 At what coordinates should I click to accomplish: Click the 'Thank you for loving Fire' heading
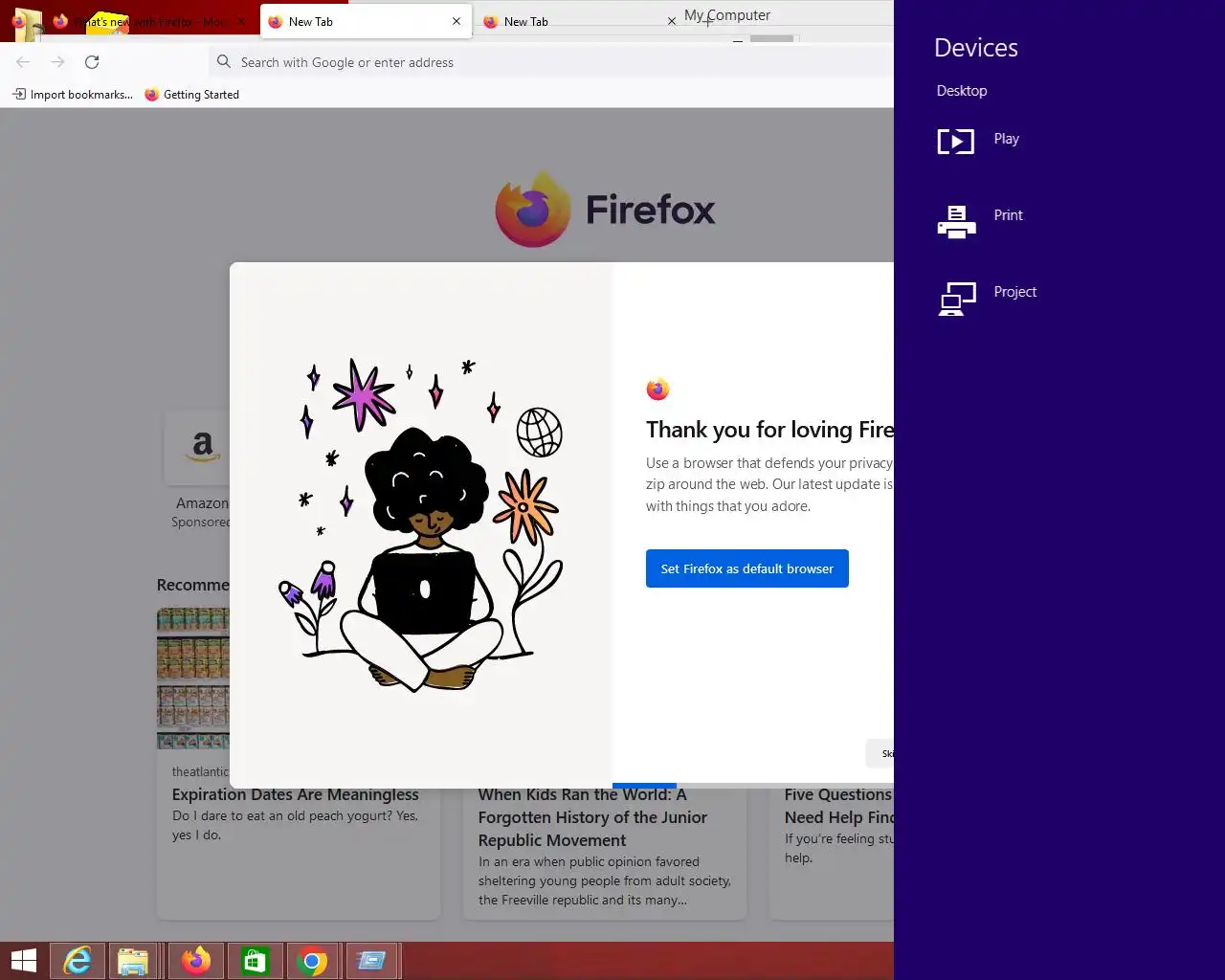pos(769,430)
